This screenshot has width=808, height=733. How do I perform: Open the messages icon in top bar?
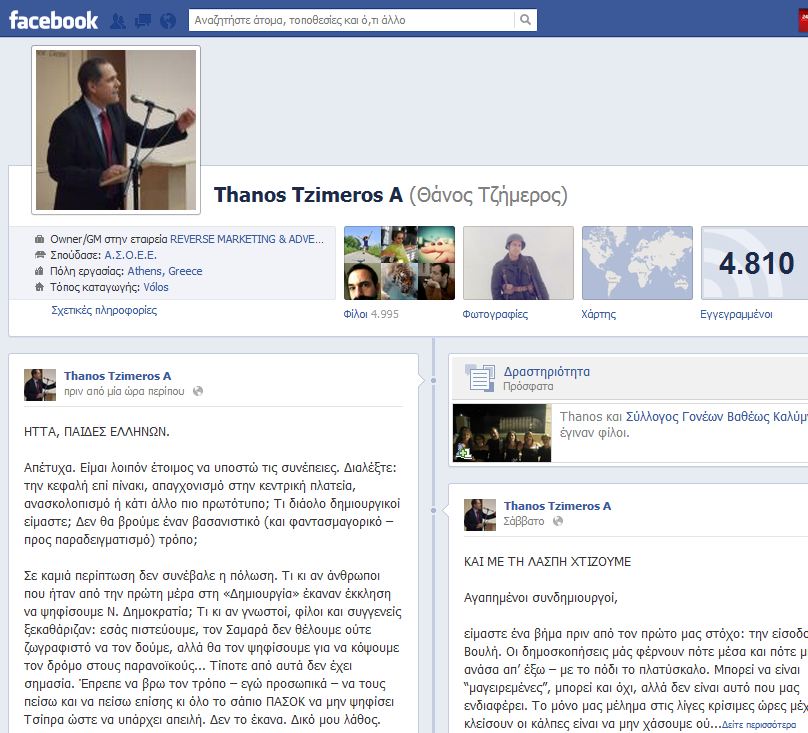point(142,20)
